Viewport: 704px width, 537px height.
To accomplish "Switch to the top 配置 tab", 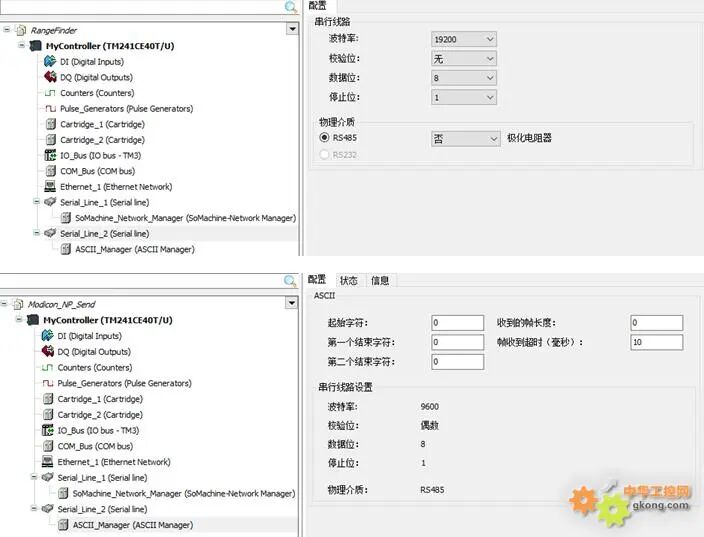I will [x=318, y=5].
